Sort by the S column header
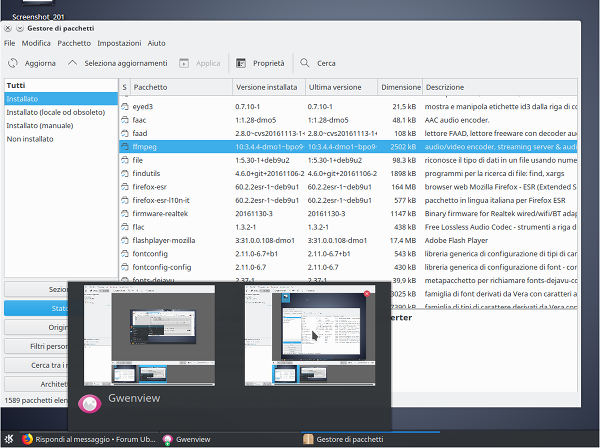600x448 pixels. (x=124, y=87)
